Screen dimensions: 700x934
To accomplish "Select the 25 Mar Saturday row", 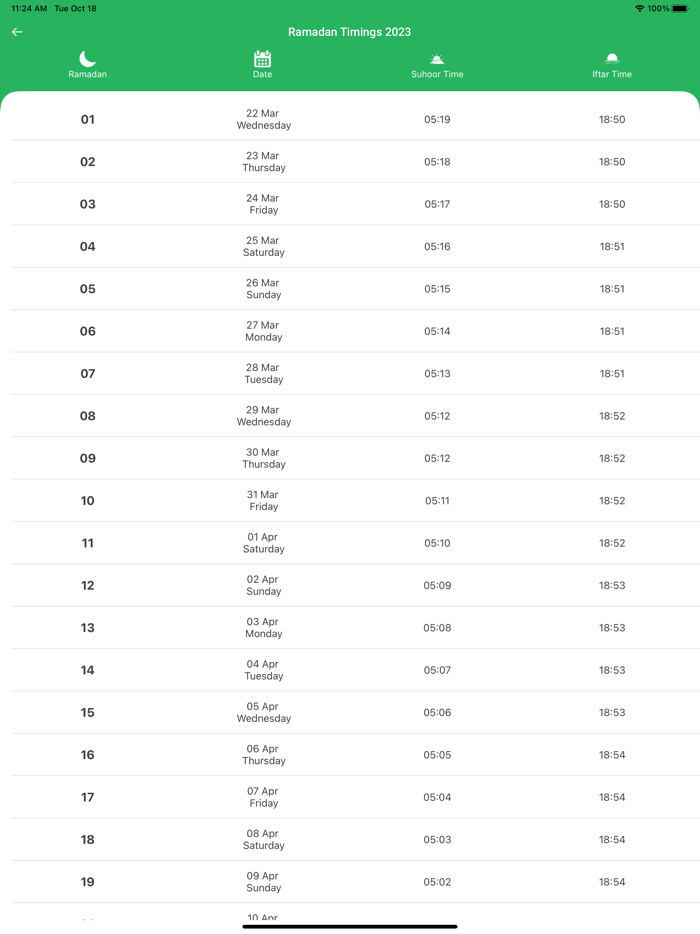I will pos(263,246).
